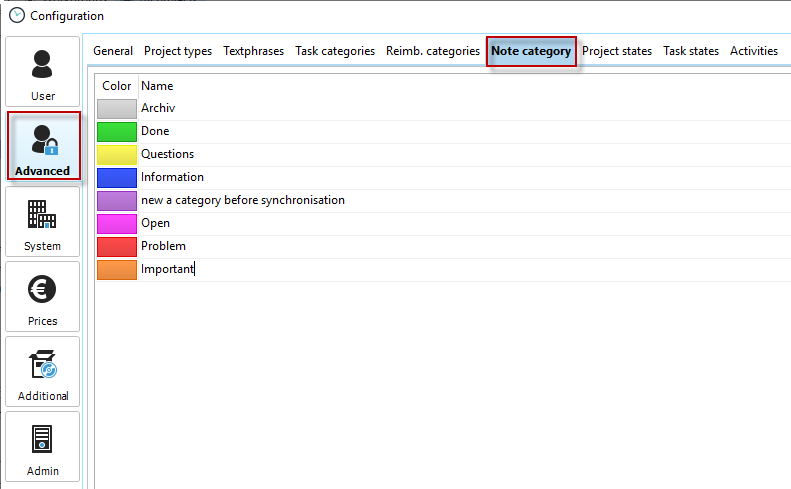
Task: Open the Project types tab
Action: pyautogui.click(x=178, y=51)
